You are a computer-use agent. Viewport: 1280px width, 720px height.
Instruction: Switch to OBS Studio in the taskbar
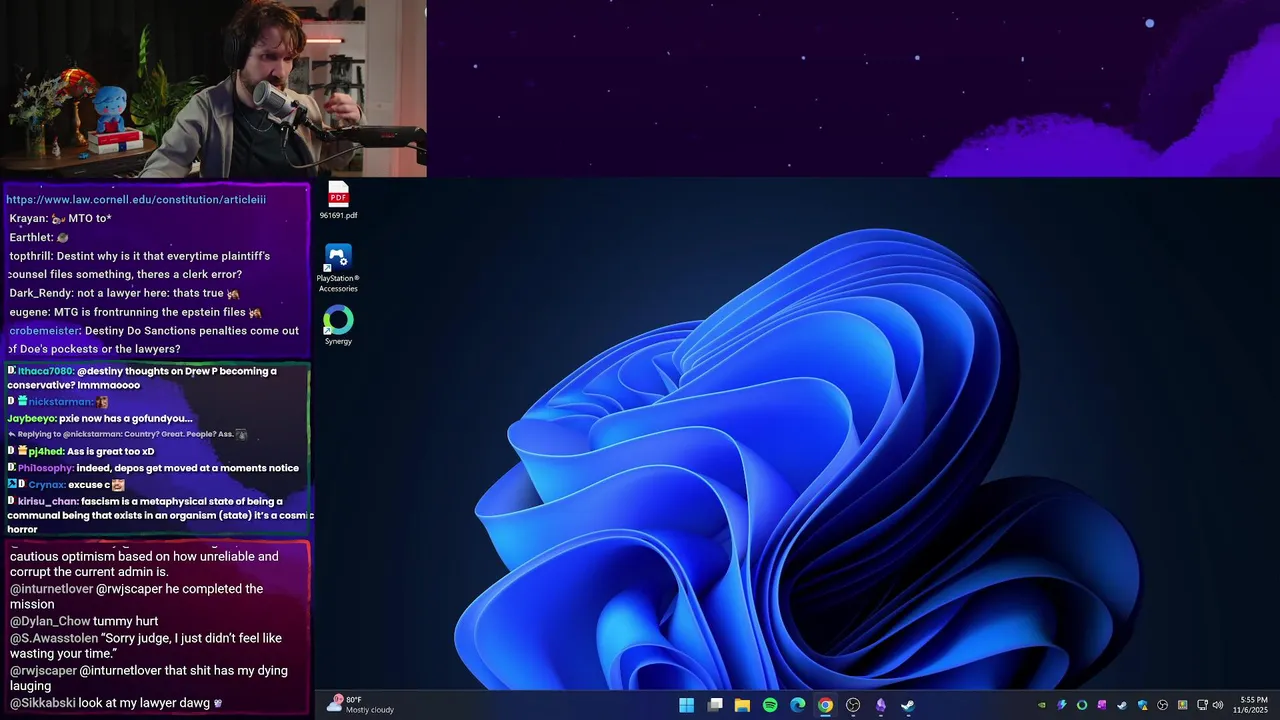[x=853, y=705]
